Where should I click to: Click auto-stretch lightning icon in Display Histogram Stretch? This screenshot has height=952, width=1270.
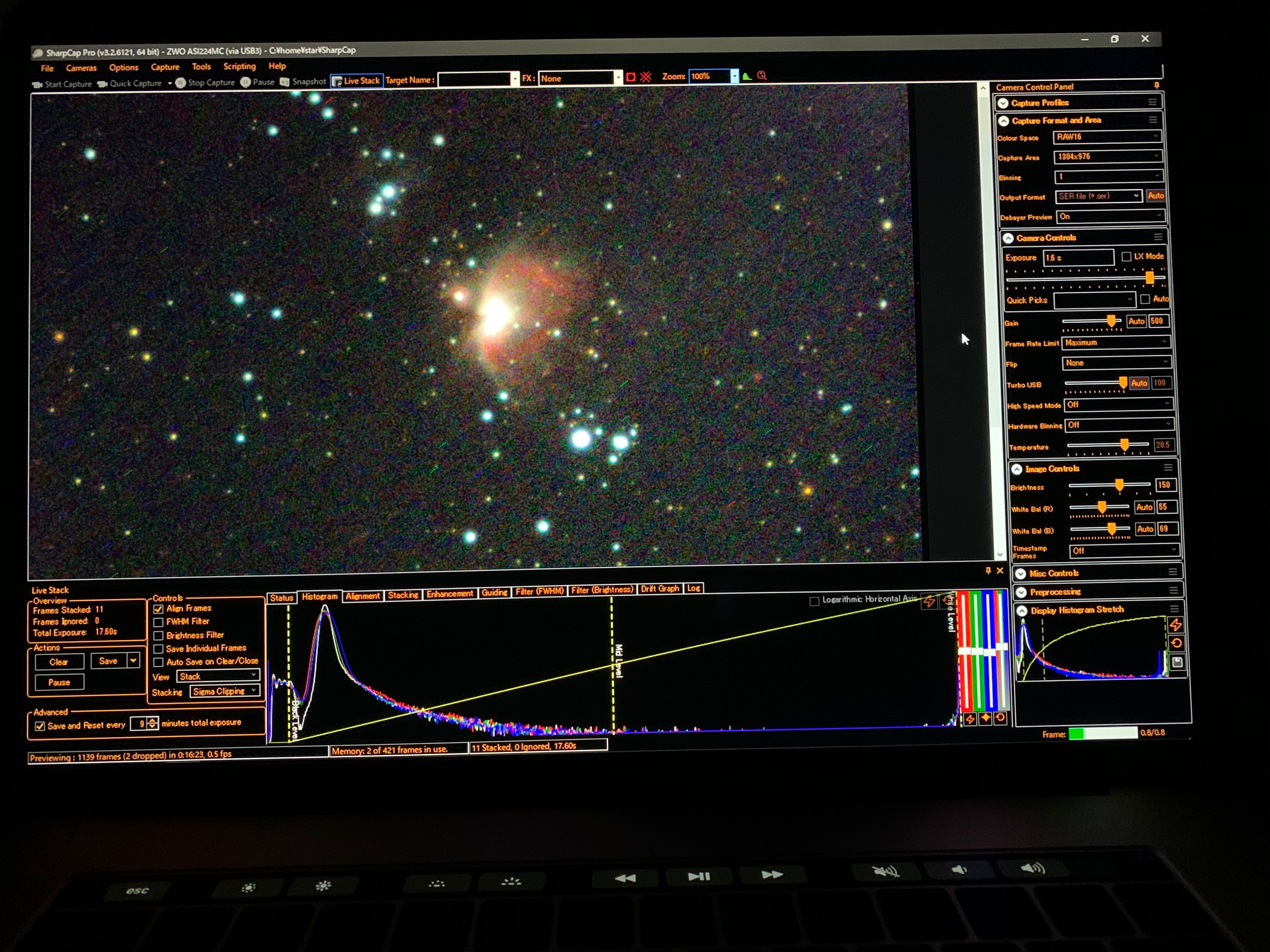[1175, 625]
